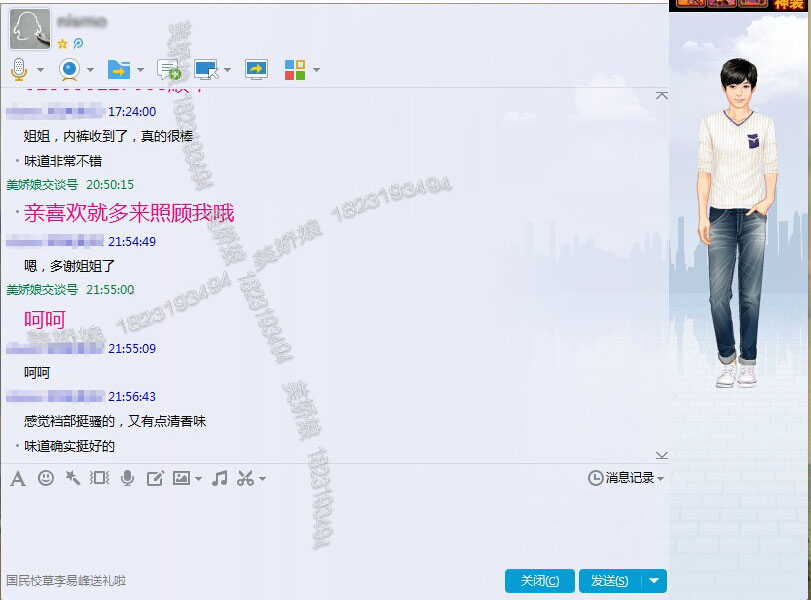Click the 关闭(C) button
Viewport: 811px width, 600px height.
[x=539, y=581]
